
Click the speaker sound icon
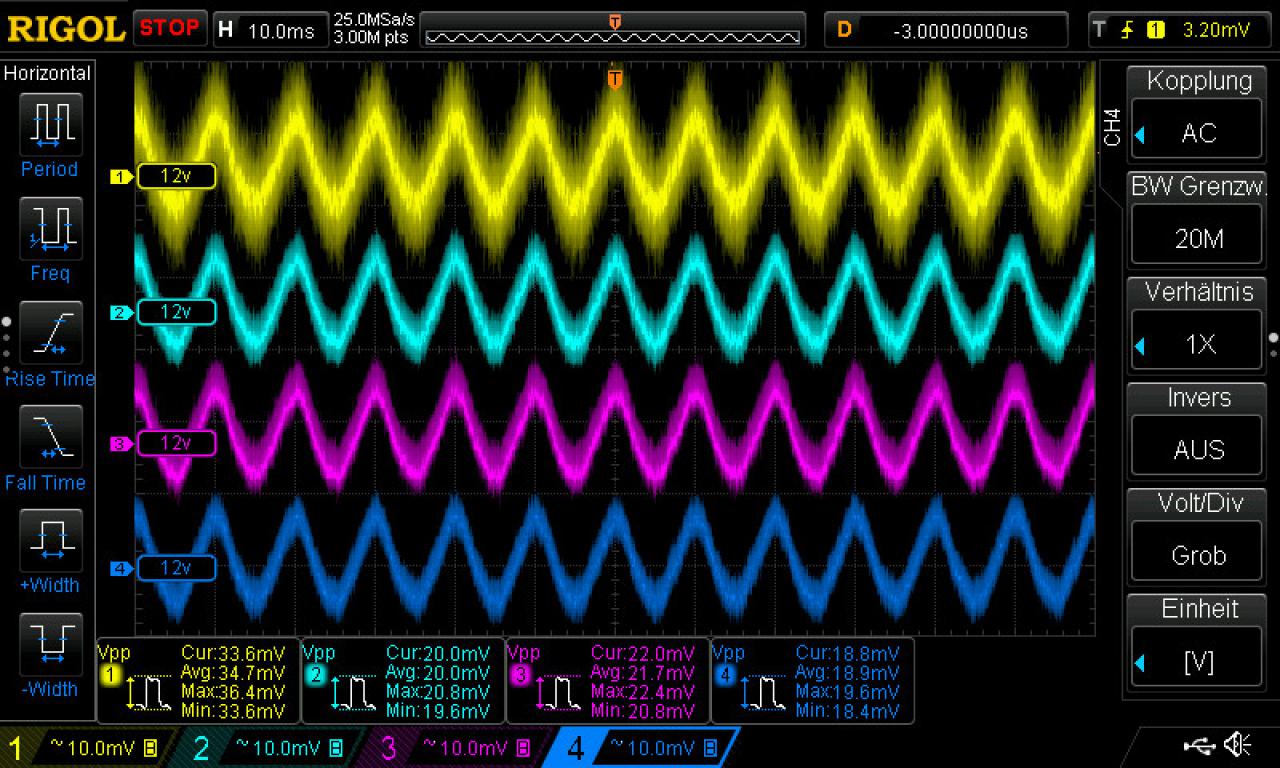[1238, 744]
